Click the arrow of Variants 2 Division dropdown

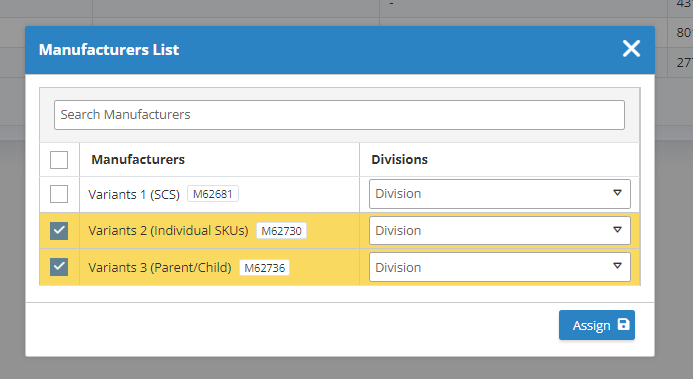tap(617, 230)
